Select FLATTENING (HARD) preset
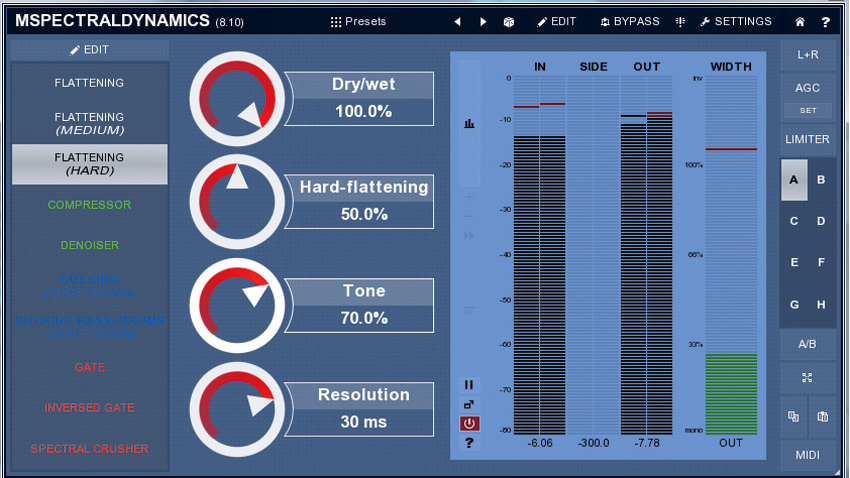 [x=89, y=164]
